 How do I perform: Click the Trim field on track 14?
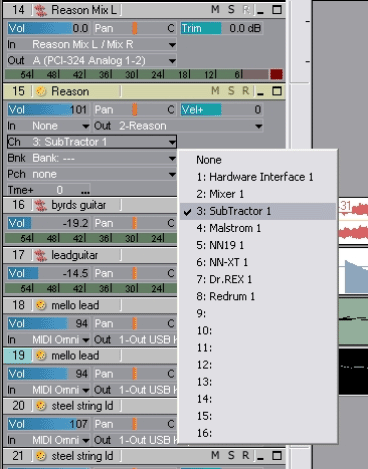222,28
